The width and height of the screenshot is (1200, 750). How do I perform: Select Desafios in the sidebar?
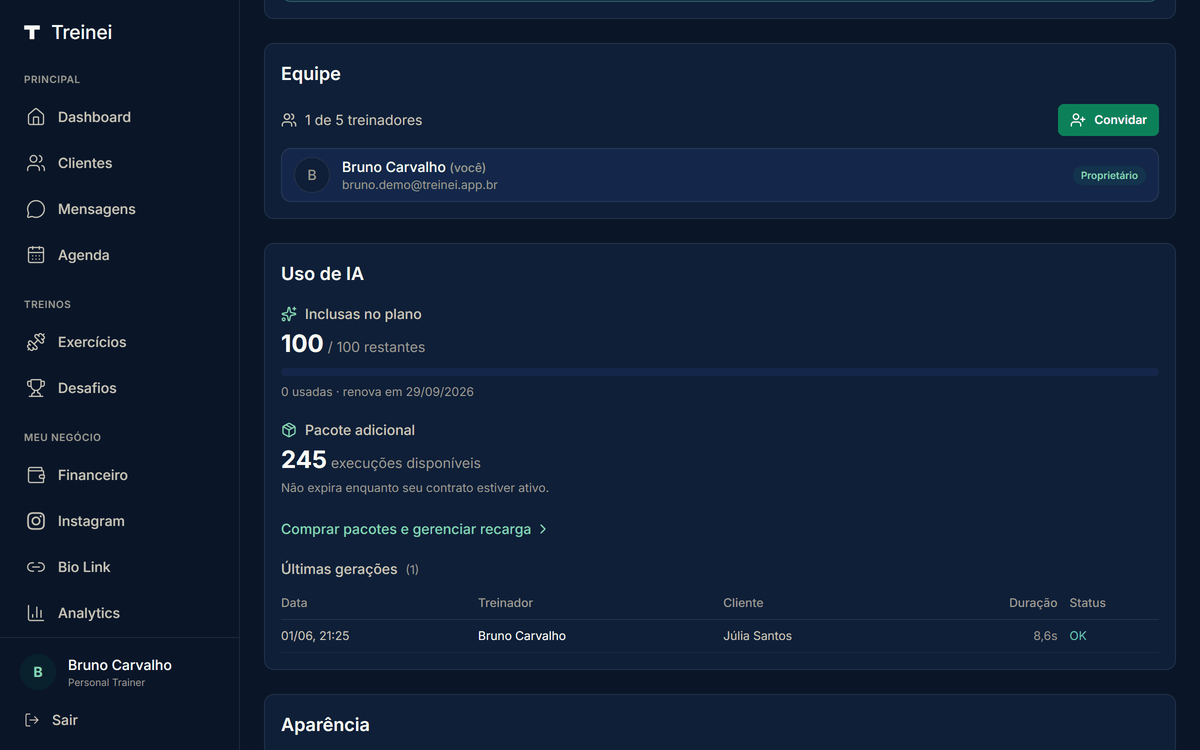pyautogui.click(x=120, y=388)
